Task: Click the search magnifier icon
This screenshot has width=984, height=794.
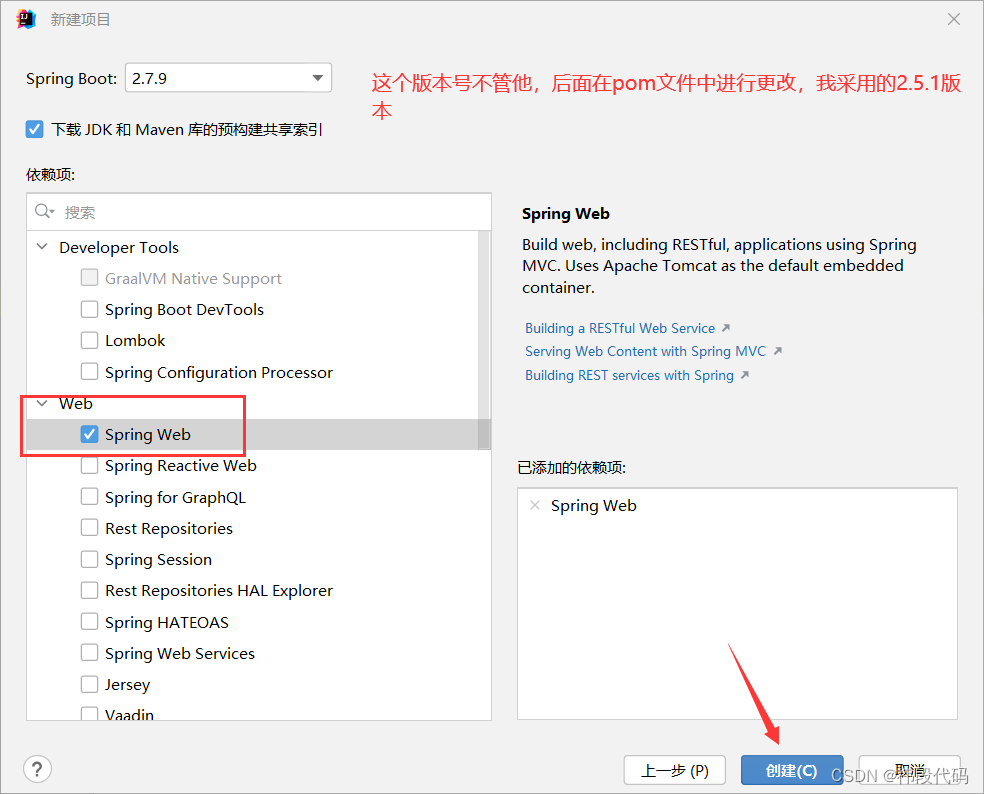Action: click(44, 212)
